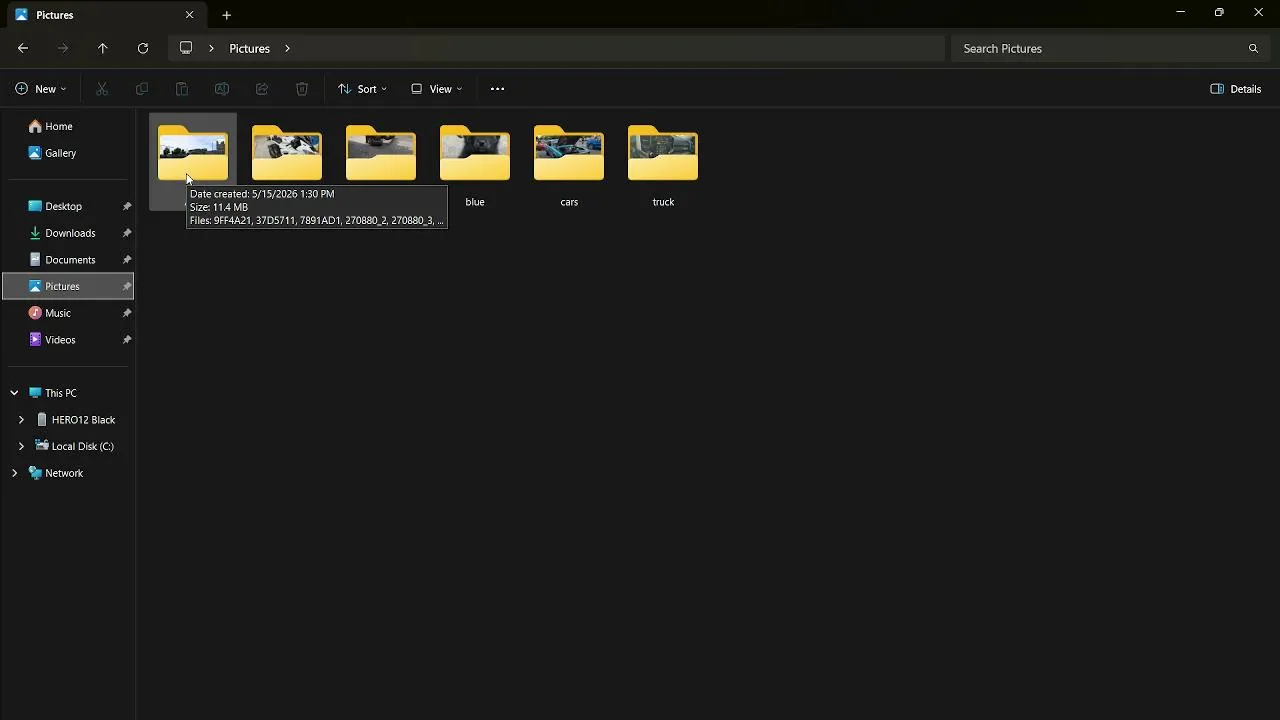Click Pictures in the address breadcrumb
The height and width of the screenshot is (720, 1280).
249,48
